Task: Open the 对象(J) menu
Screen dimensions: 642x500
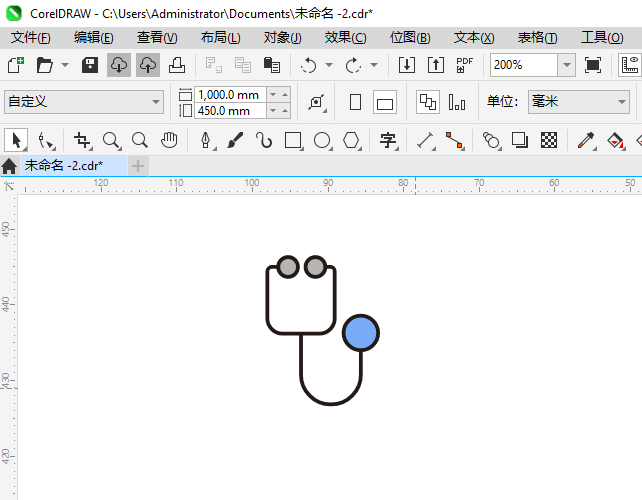Action: (283, 38)
